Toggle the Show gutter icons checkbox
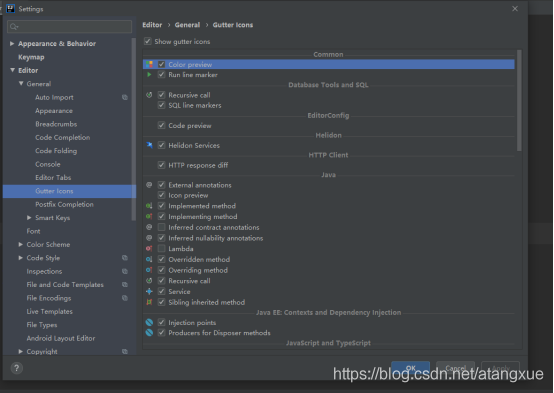The width and height of the screenshot is (554, 393). [148, 41]
